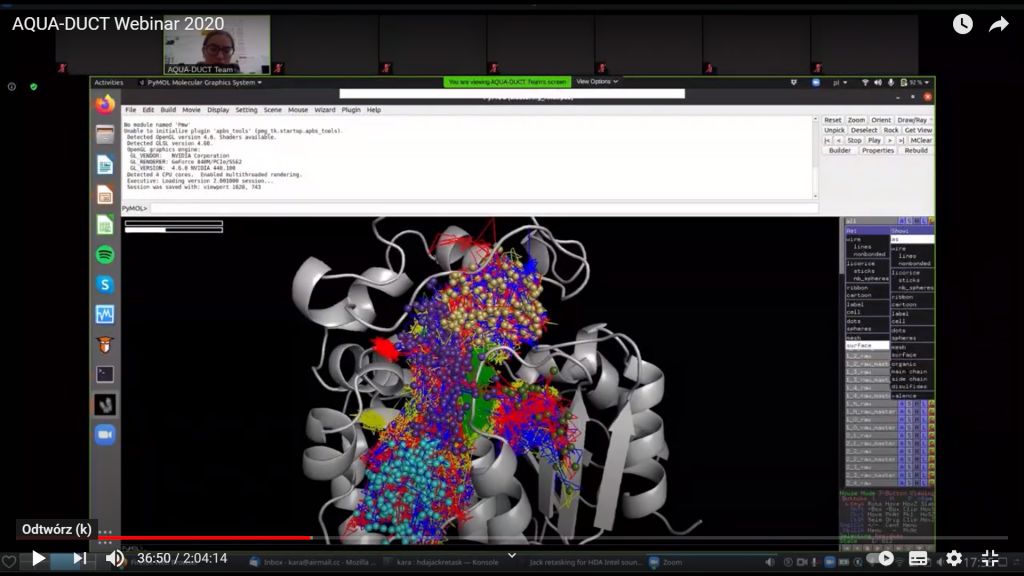Open the System Monitor dock icon

pos(104,315)
